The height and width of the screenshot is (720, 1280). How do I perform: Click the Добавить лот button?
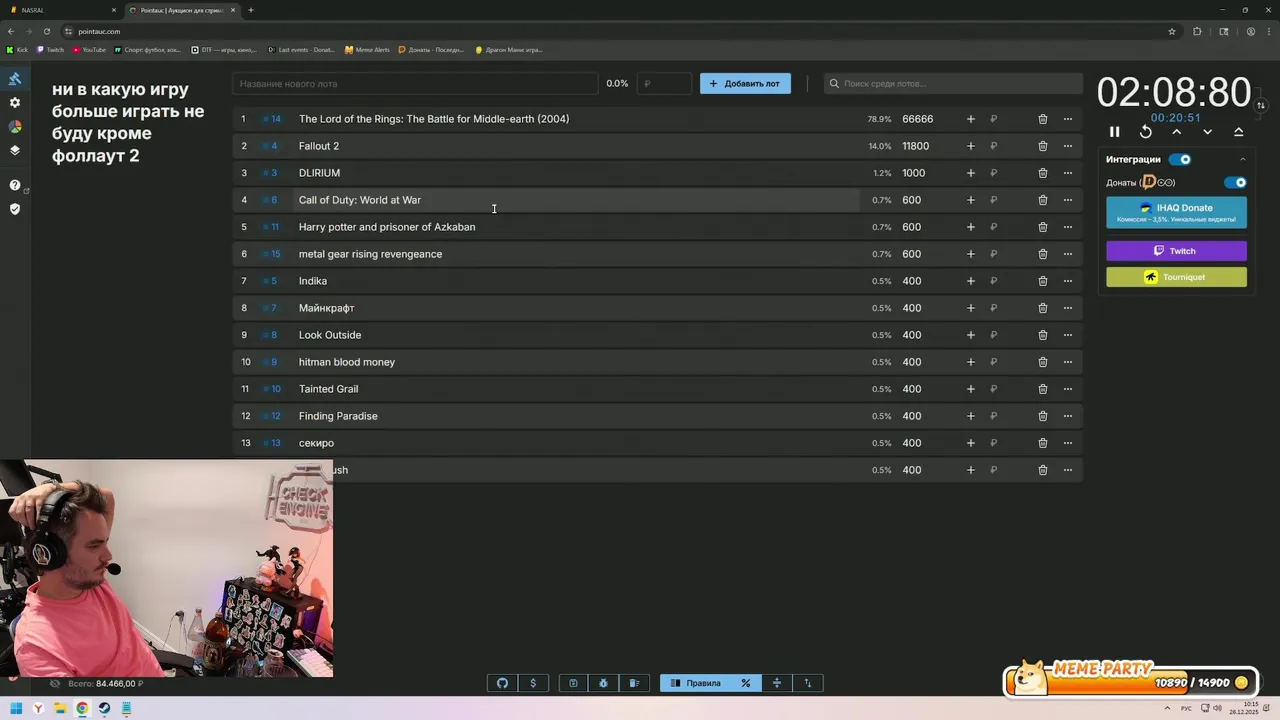pyautogui.click(x=745, y=84)
